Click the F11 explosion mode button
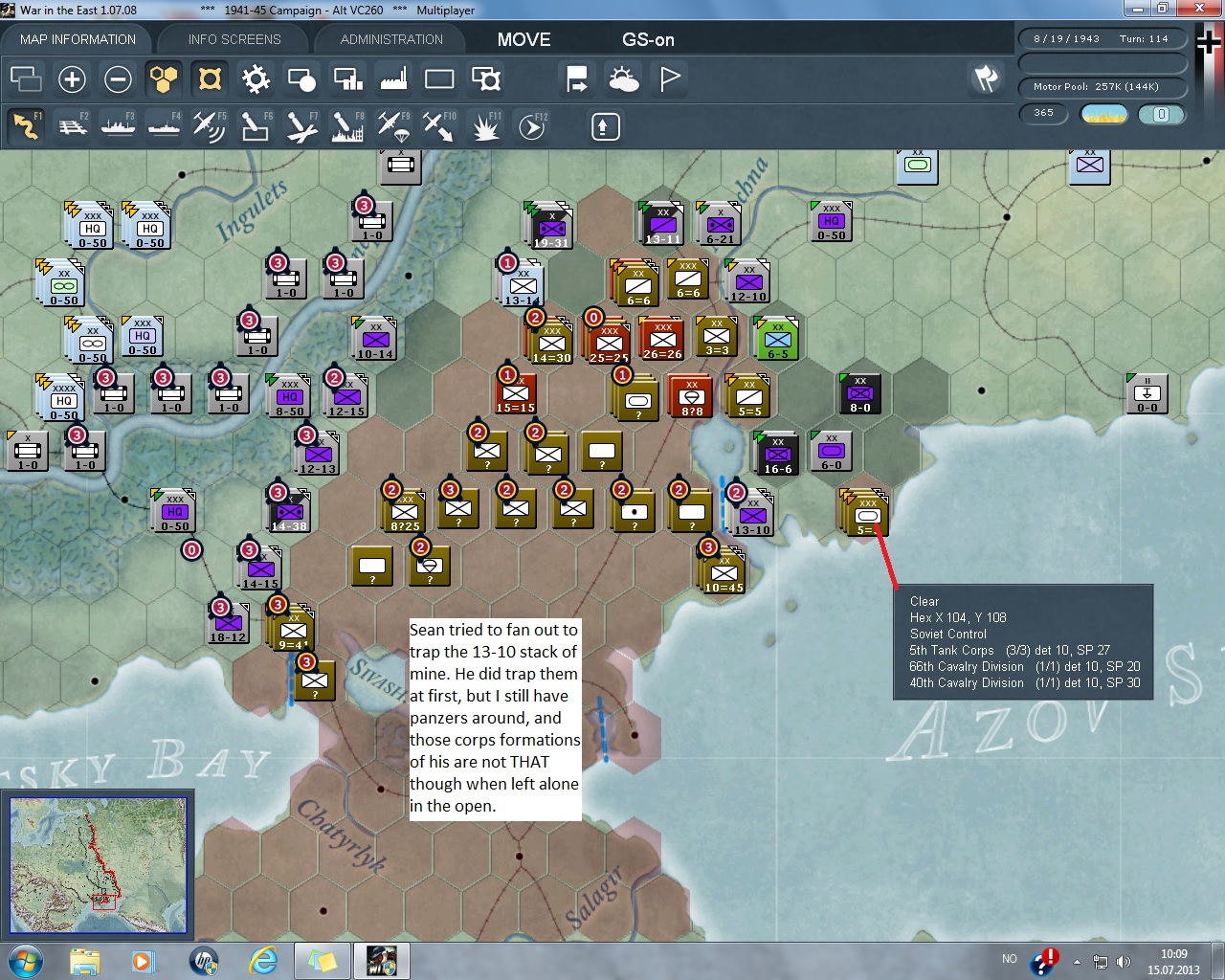 click(x=486, y=126)
